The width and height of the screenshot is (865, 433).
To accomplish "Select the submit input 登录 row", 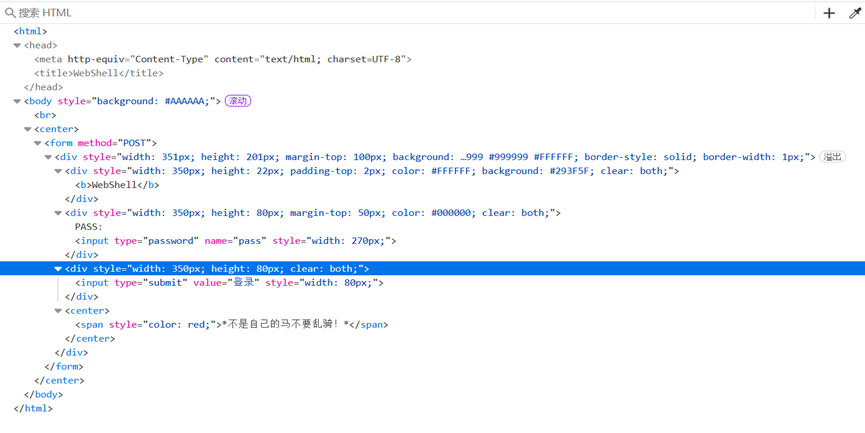I will (x=432, y=282).
